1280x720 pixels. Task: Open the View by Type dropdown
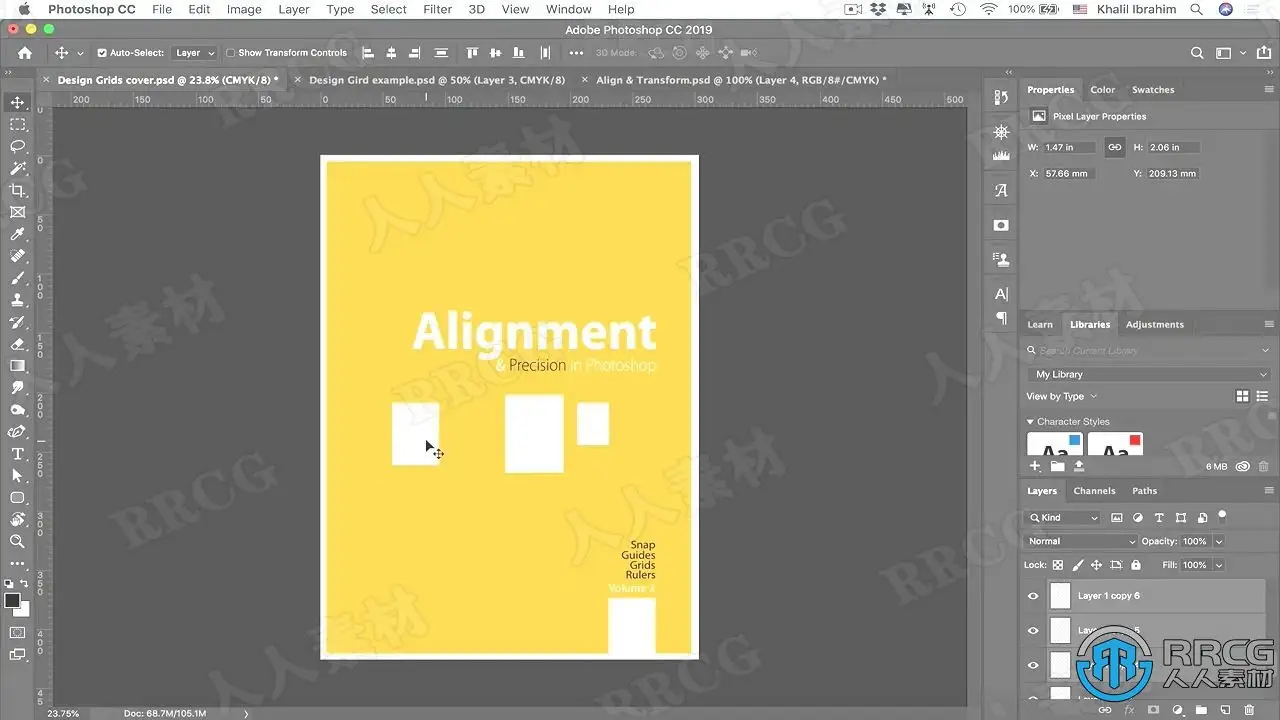(1061, 396)
